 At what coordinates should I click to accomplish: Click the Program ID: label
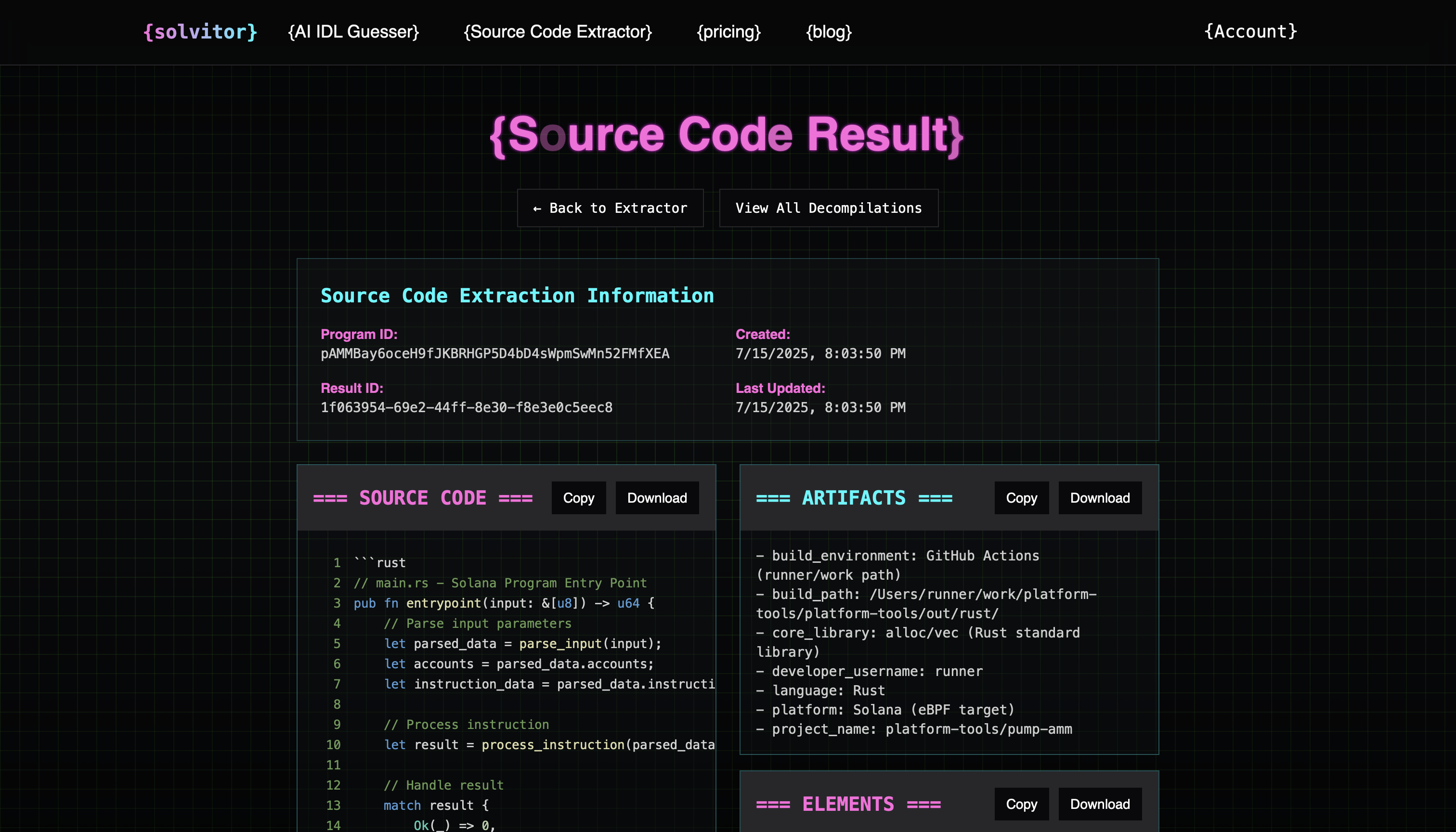tap(359, 334)
